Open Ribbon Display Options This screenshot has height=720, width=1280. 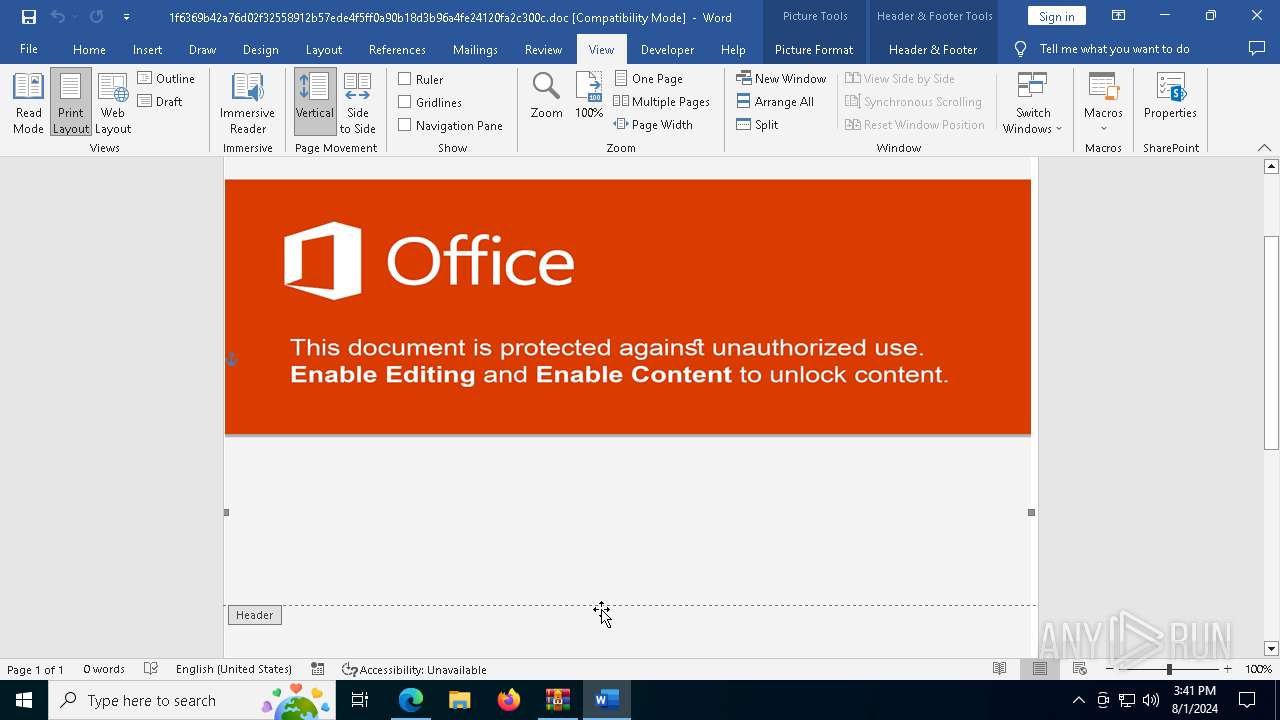coord(1118,16)
